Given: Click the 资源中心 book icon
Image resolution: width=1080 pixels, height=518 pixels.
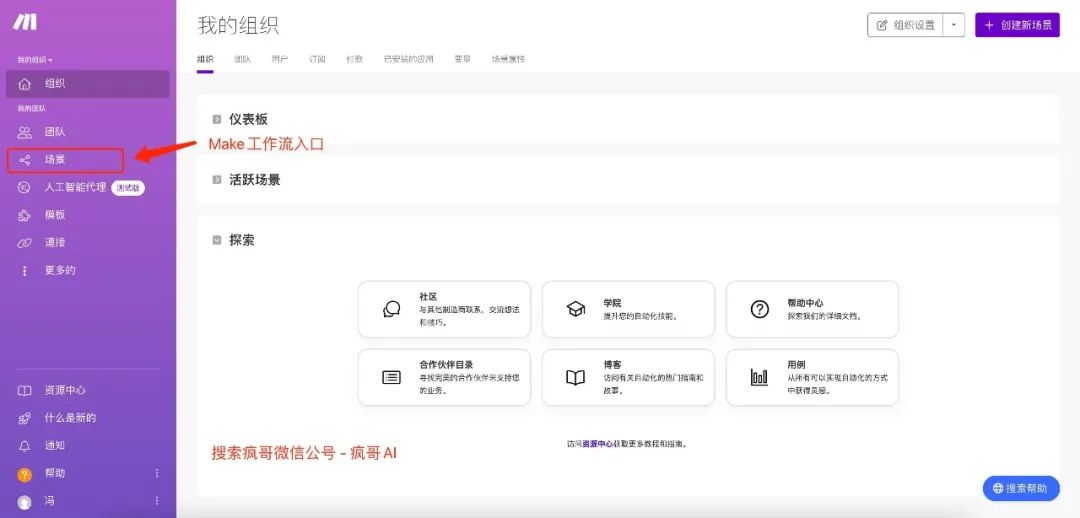Looking at the screenshot, I should [25, 391].
